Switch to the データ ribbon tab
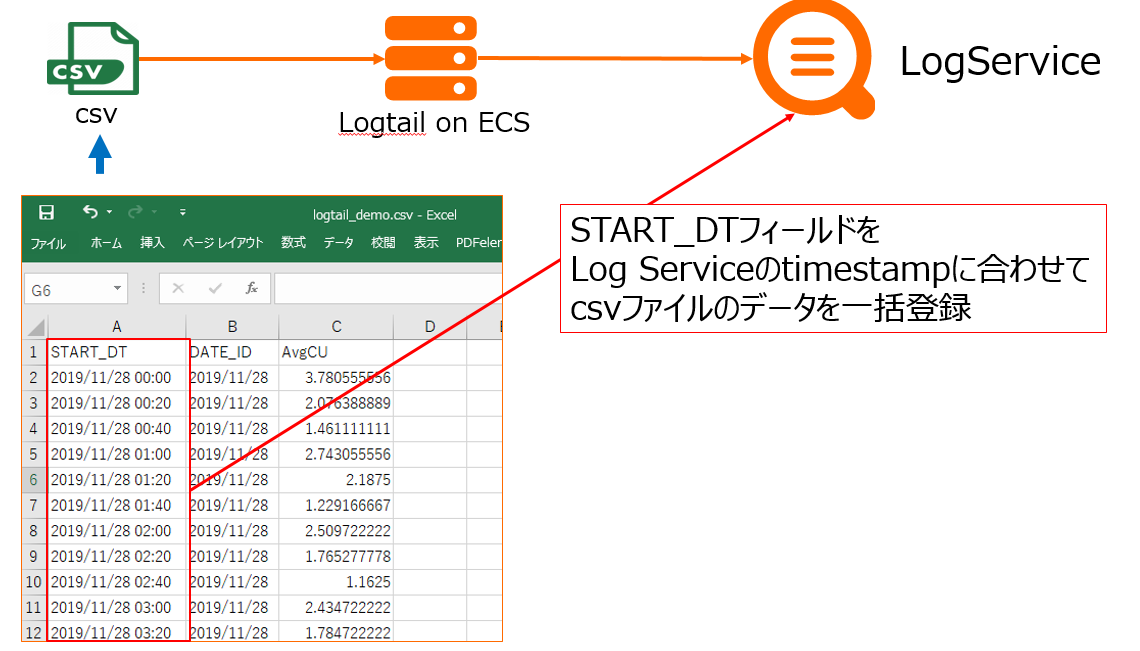 339,243
